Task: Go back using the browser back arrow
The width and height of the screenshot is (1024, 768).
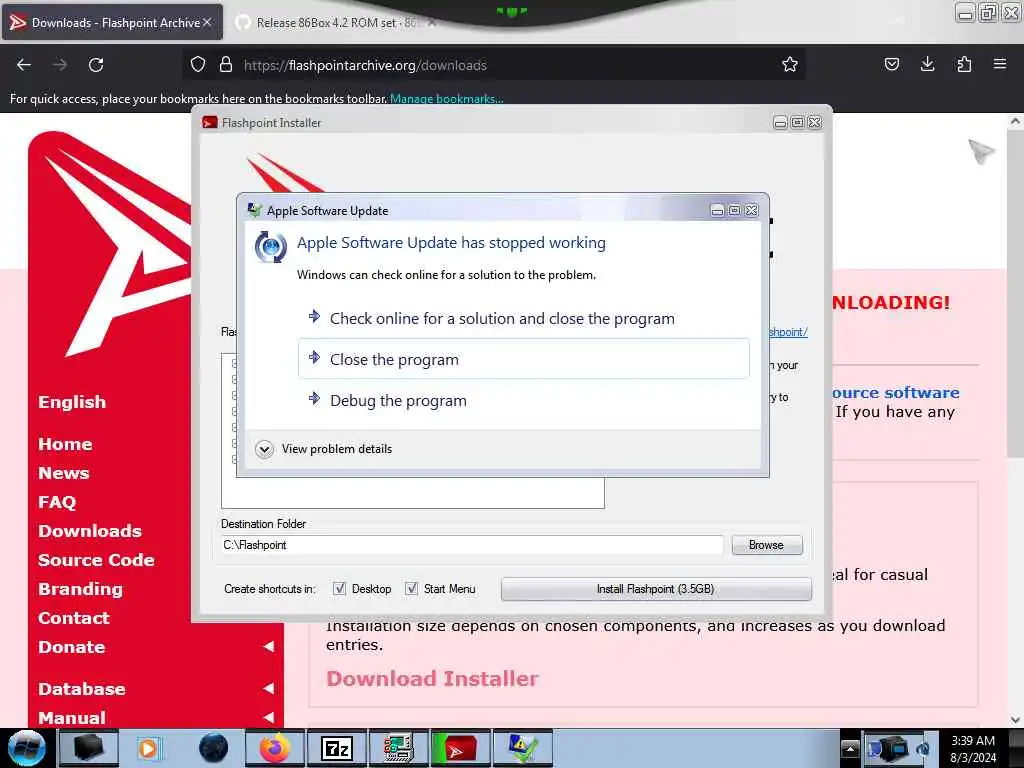Action: coord(24,65)
